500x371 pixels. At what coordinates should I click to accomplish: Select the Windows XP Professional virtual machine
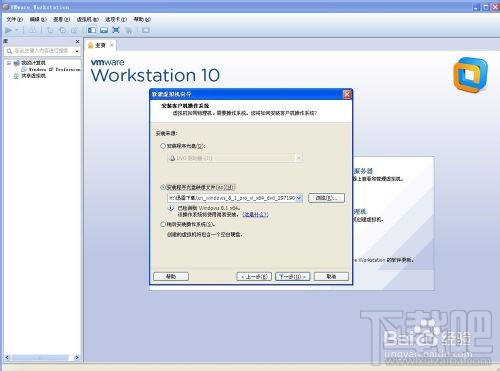click(x=54, y=69)
